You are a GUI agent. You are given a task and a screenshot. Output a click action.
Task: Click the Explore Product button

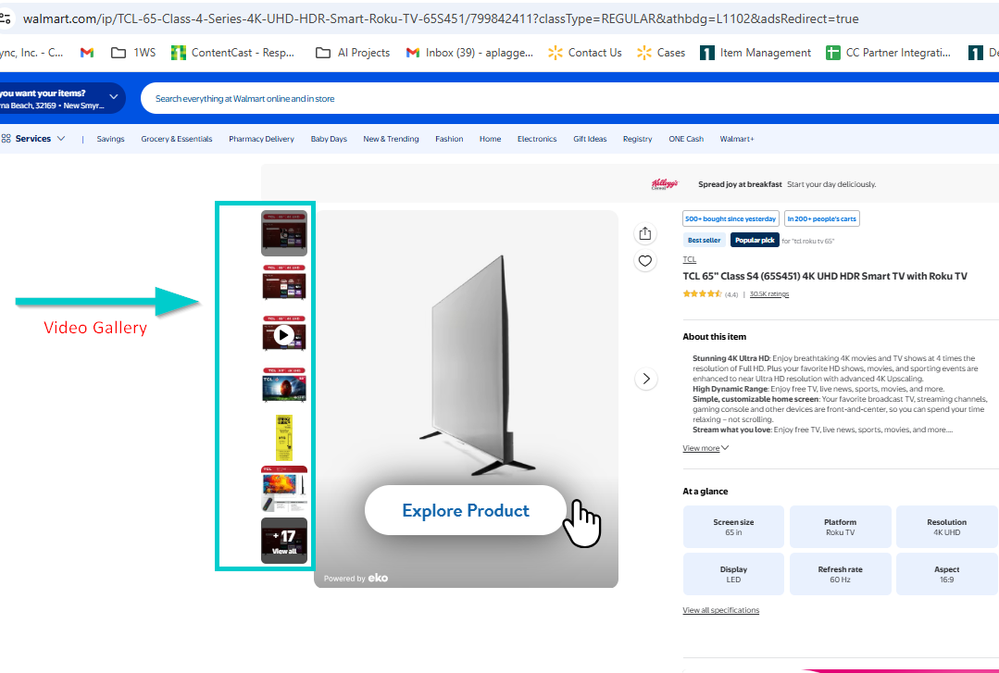pos(465,510)
